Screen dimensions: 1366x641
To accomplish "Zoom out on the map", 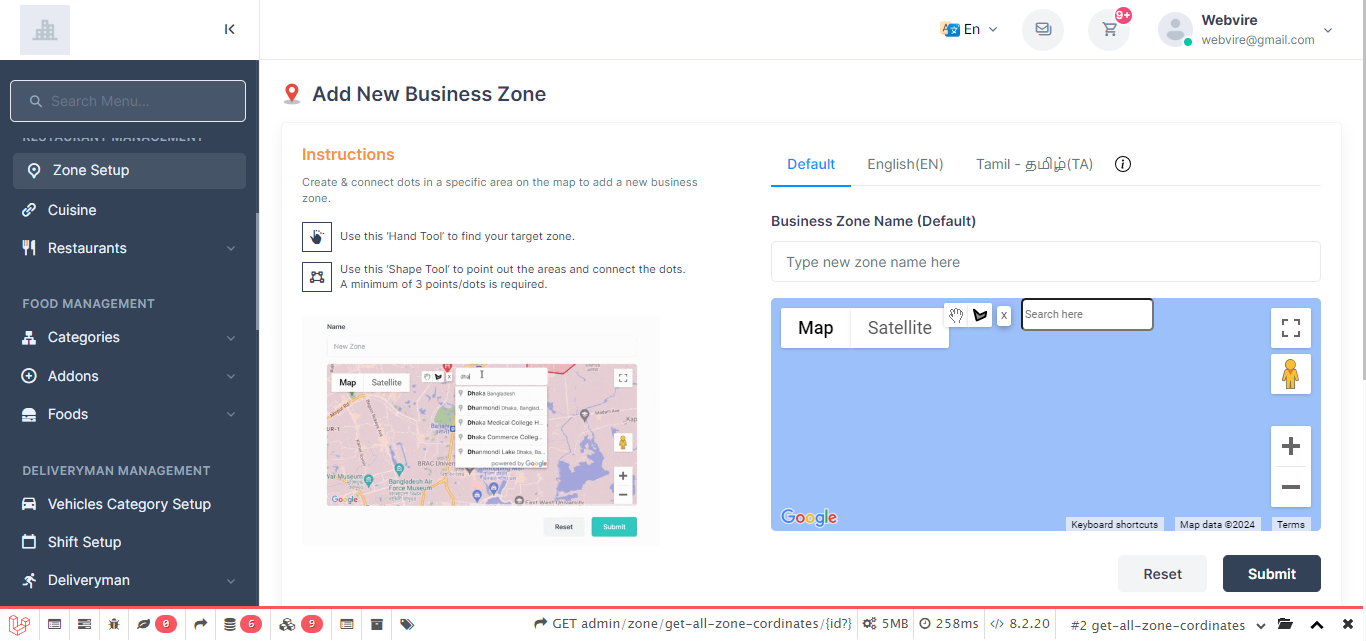I will [1290, 487].
